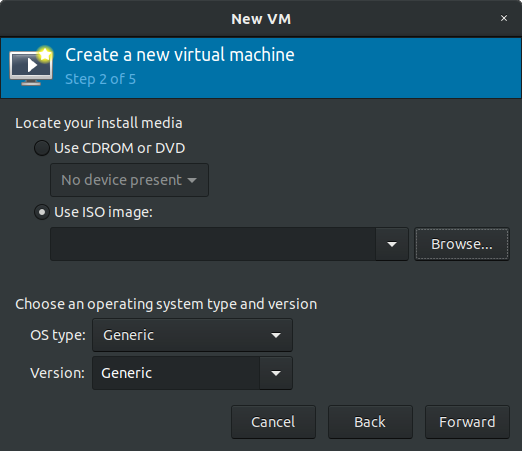
Task: Expand the Version list arrow
Action: coord(276,373)
